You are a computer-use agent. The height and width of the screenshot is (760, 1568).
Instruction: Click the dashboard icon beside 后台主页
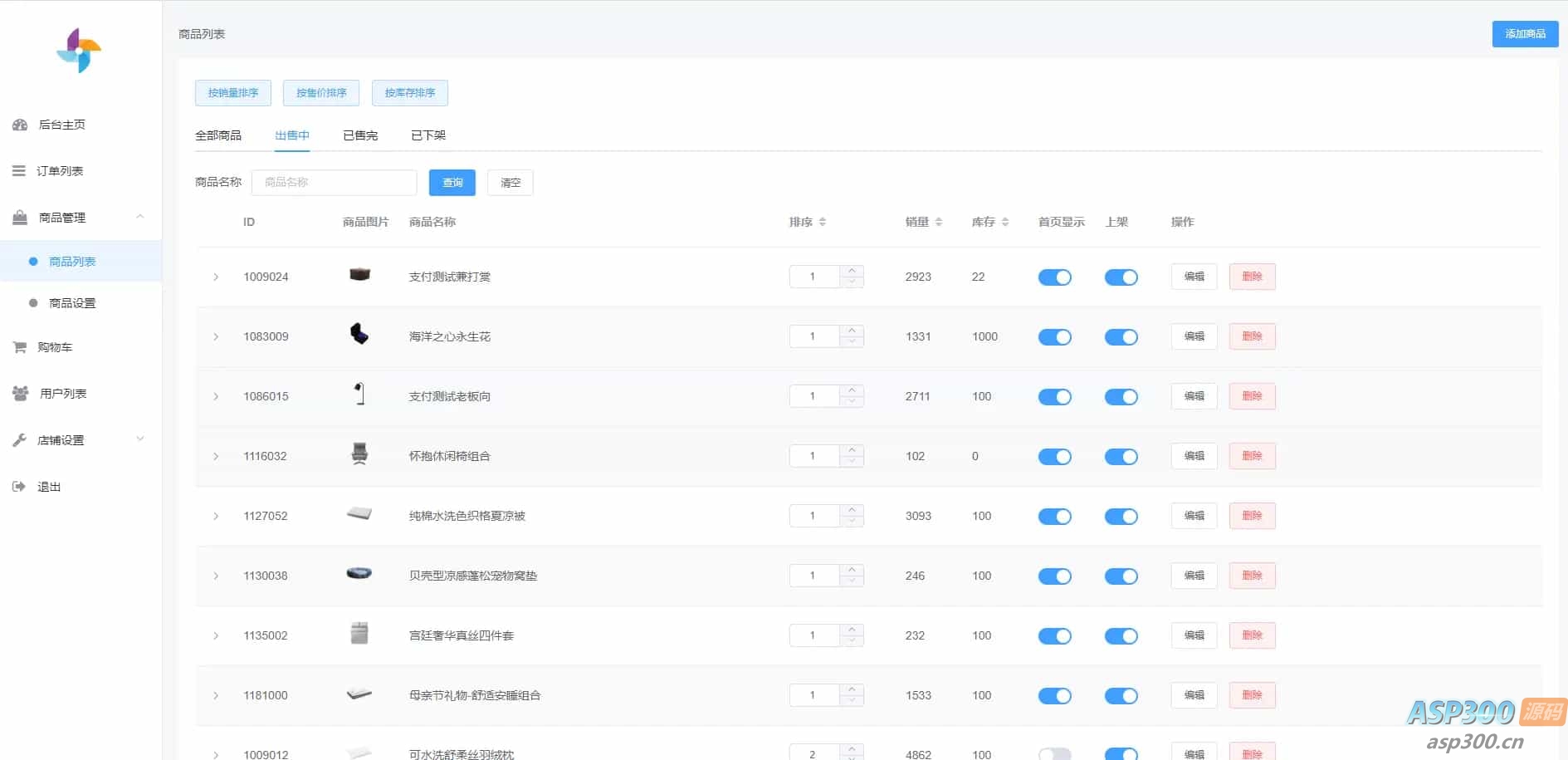20,125
